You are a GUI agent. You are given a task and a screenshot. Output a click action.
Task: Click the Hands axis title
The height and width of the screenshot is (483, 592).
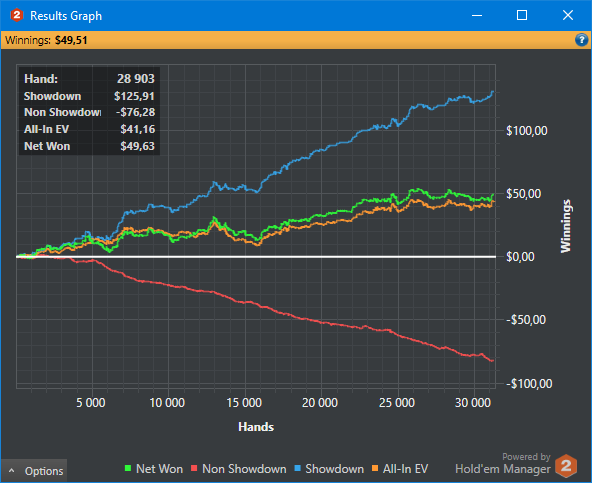pyautogui.click(x=256, y=427)
